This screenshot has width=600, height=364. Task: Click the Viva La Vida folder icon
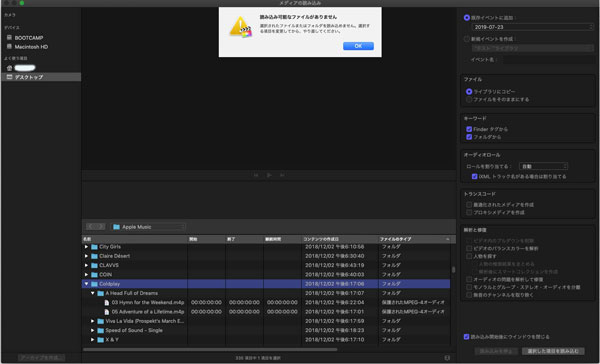(101, 321)
